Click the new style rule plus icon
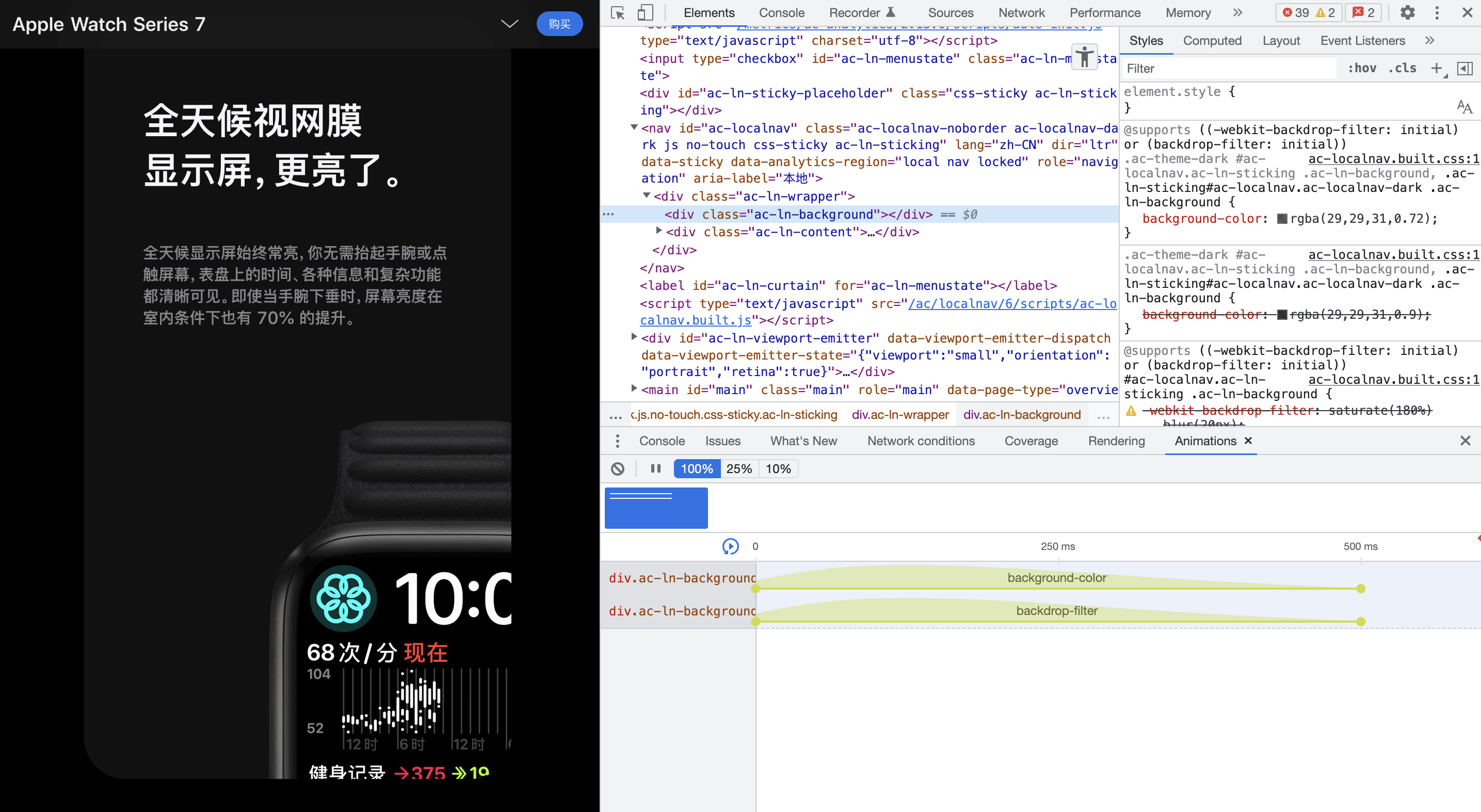Image resolution: width=1481 pixels, height=812 pixels. (x=1436, y=69)
